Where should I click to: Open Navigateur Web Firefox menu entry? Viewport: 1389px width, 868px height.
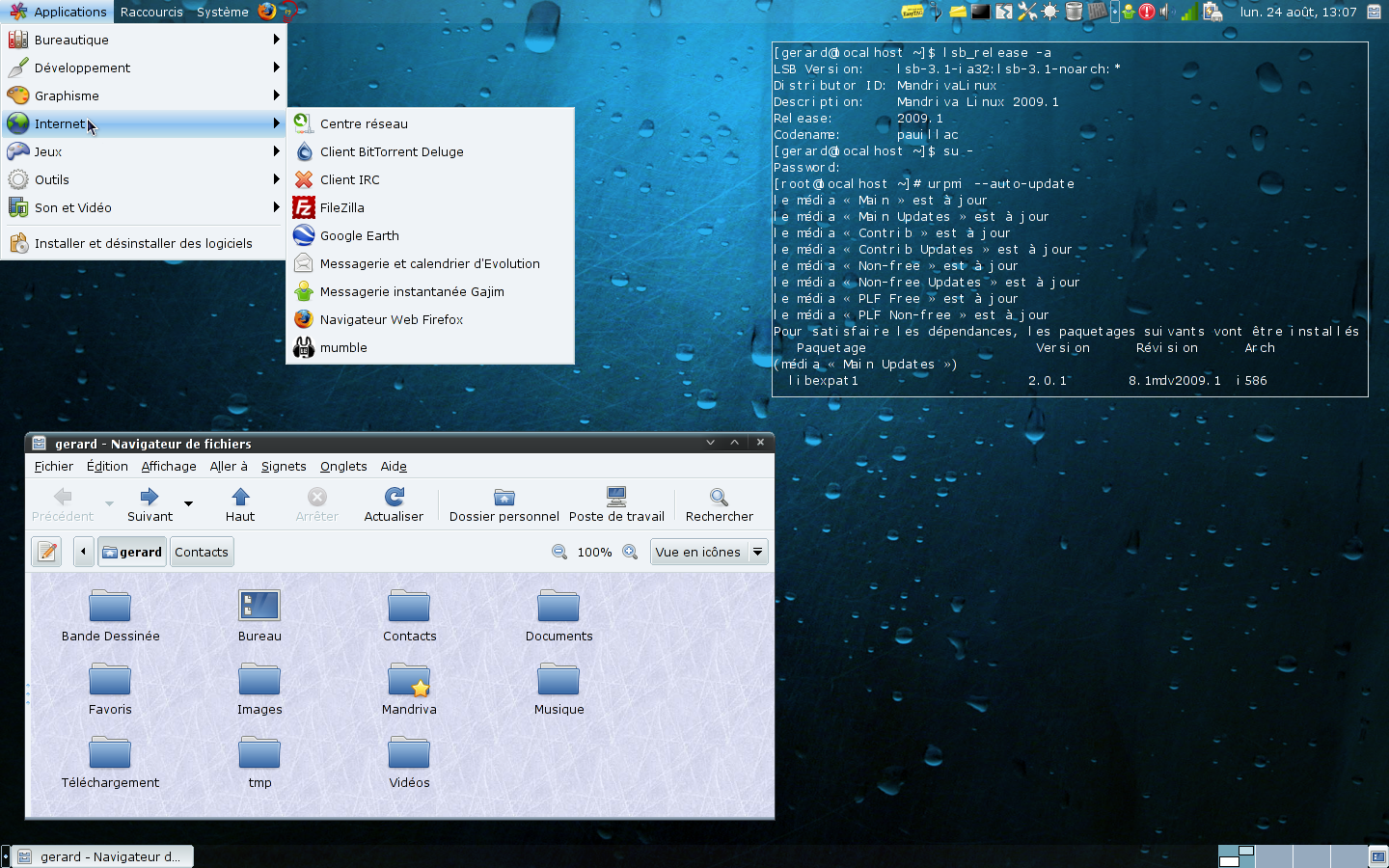pos(391,319)
